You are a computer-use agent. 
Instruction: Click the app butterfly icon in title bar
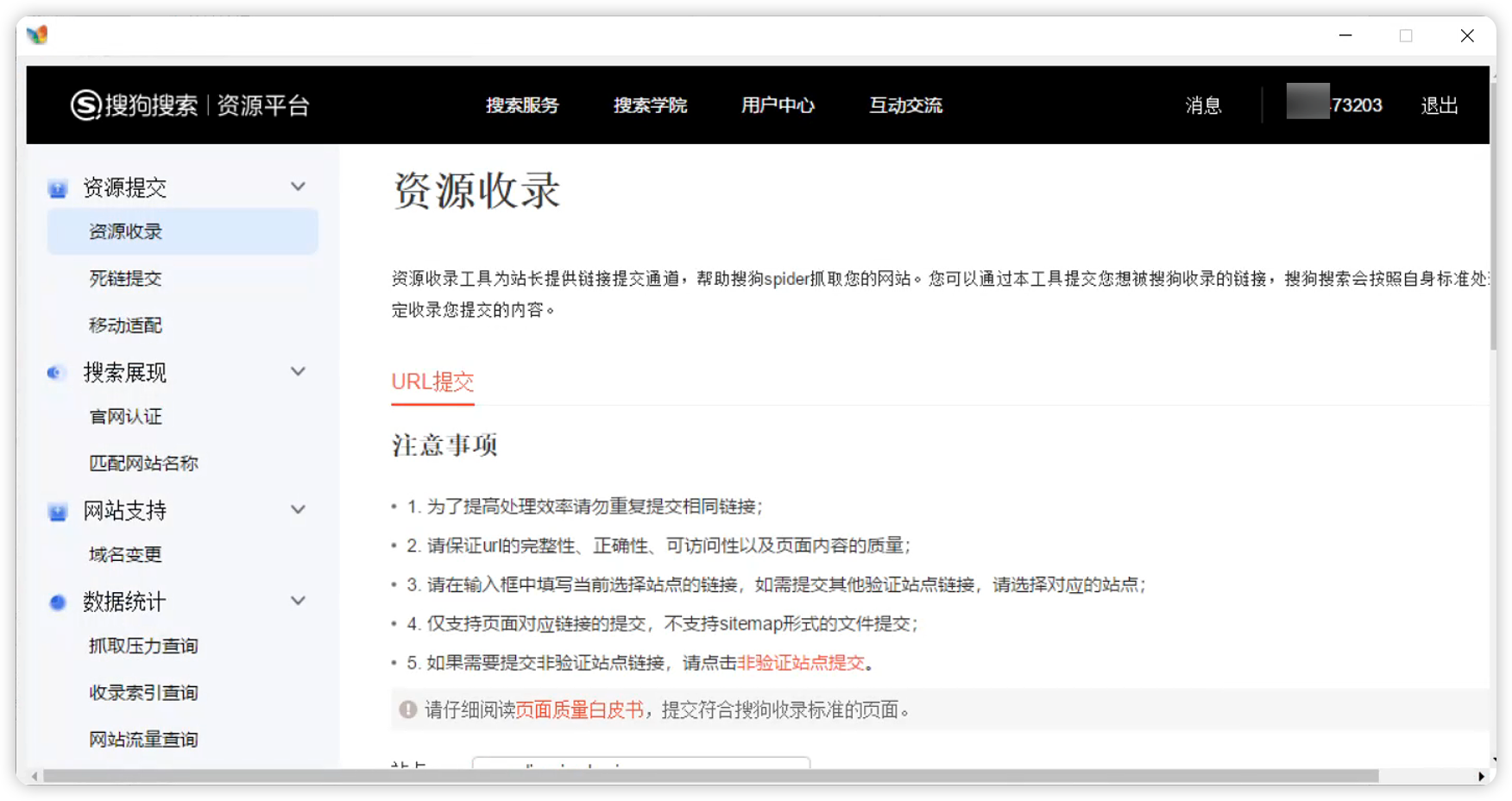pos(37,35)
